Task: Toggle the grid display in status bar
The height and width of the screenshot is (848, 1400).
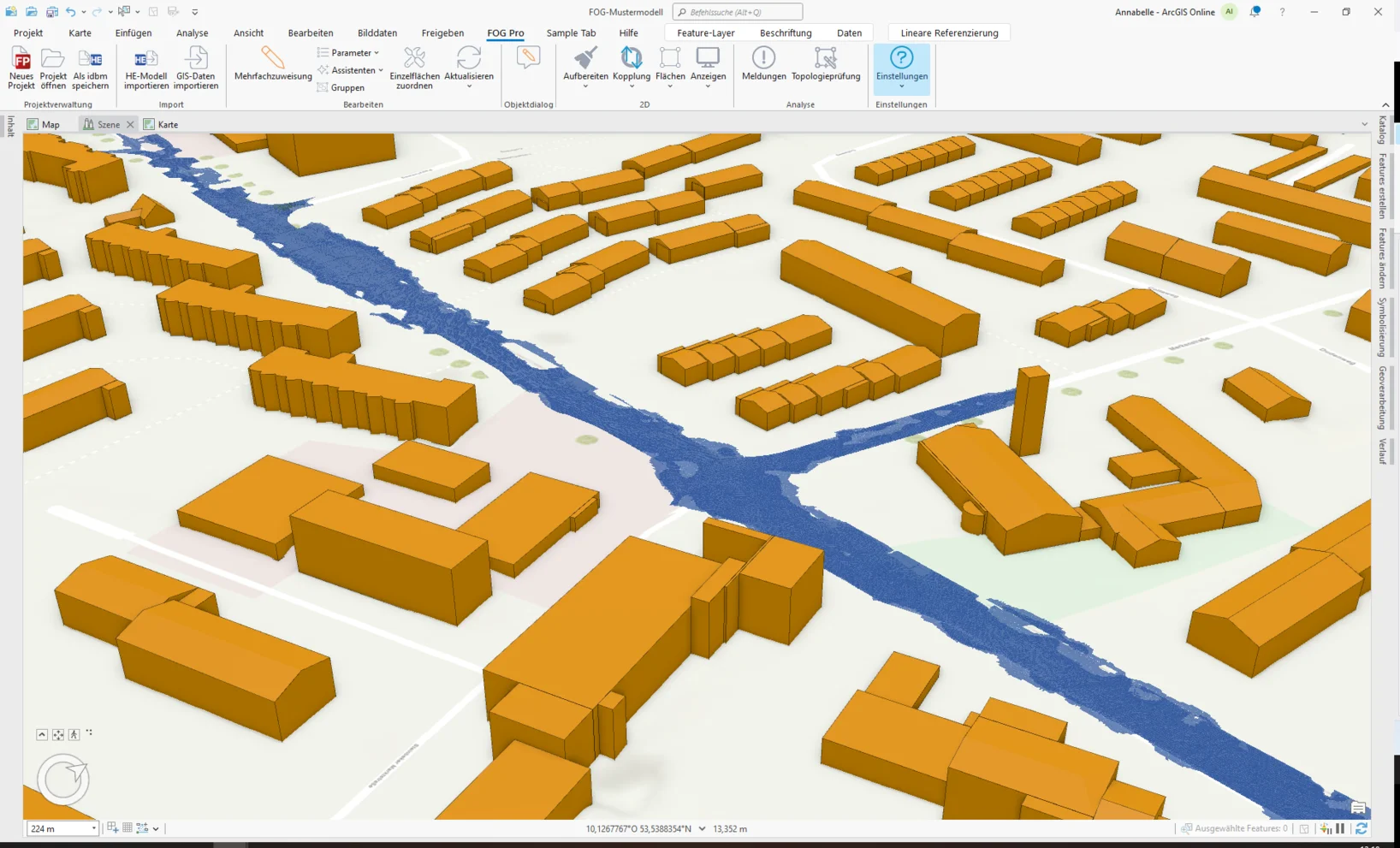Action: tap(128, 827)
